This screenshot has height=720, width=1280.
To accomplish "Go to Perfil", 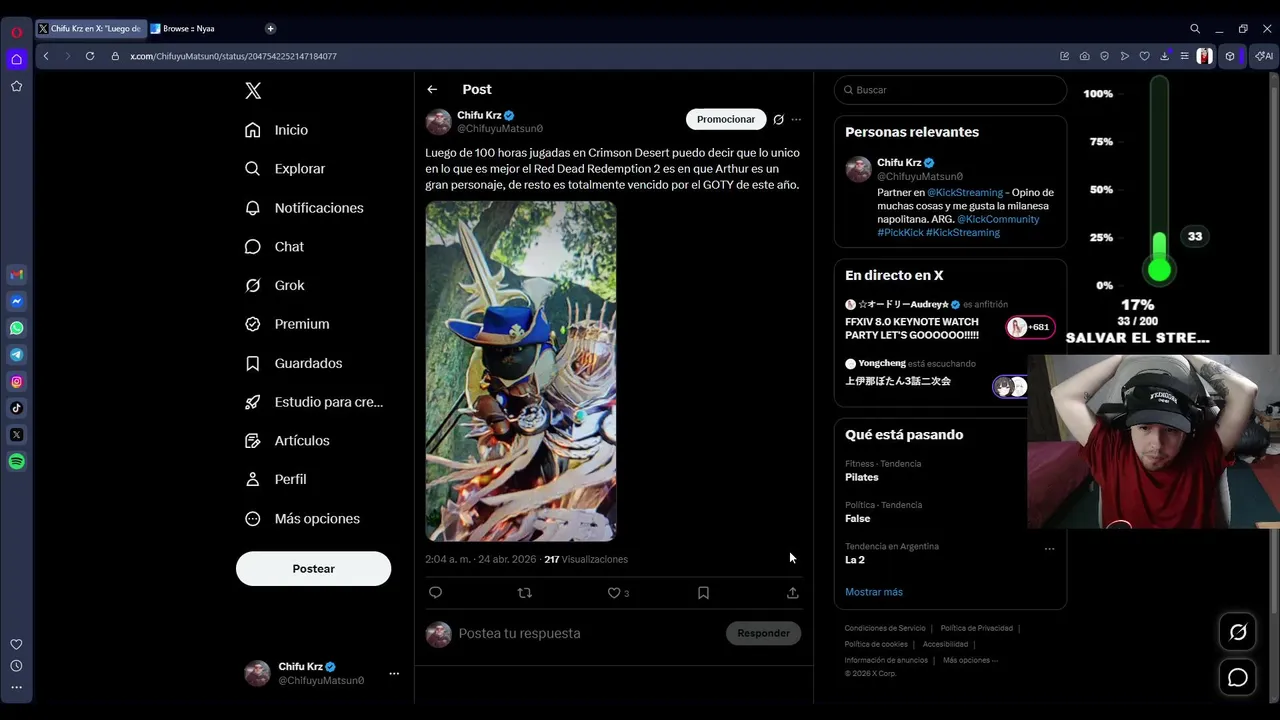I will tap(277, 479).
